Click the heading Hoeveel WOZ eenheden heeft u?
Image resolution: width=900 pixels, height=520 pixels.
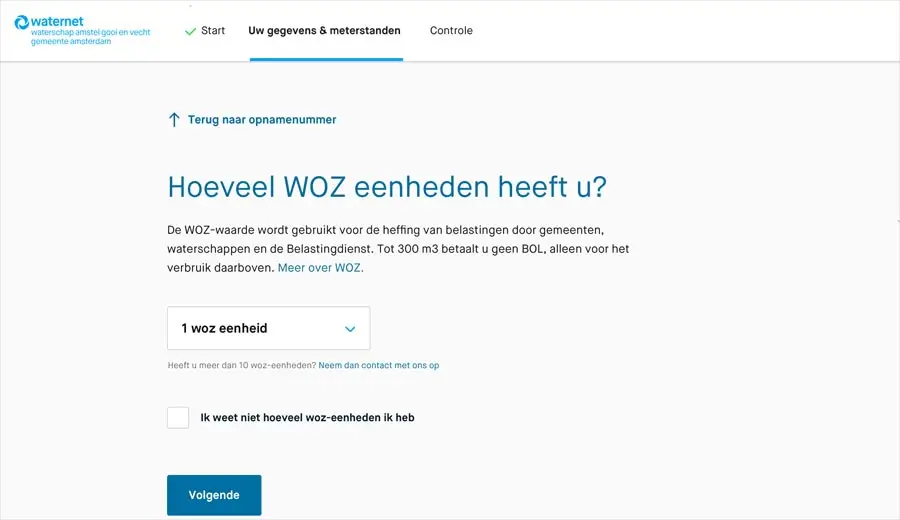click(387, 187)
